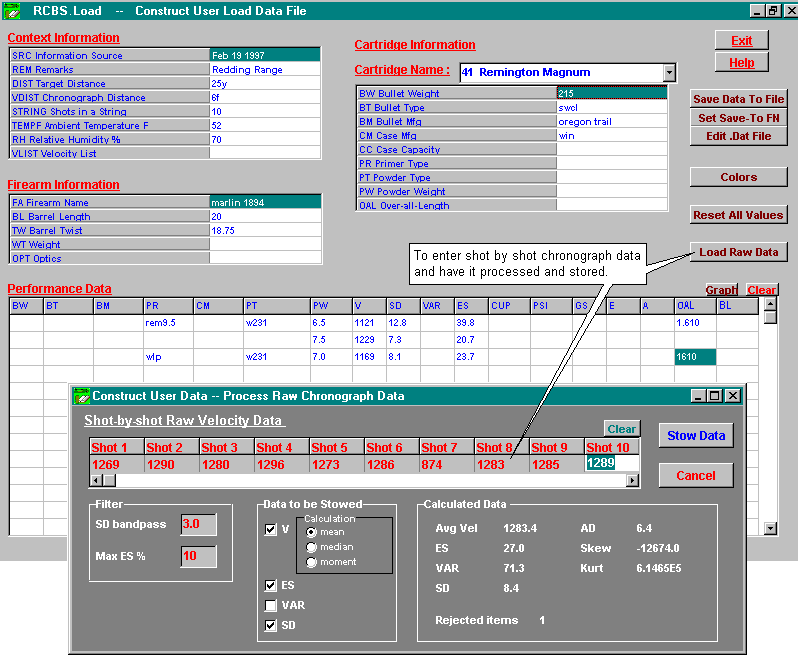Click the Load Raw Data button
This screenshot has height=658, width=800.
738,252
